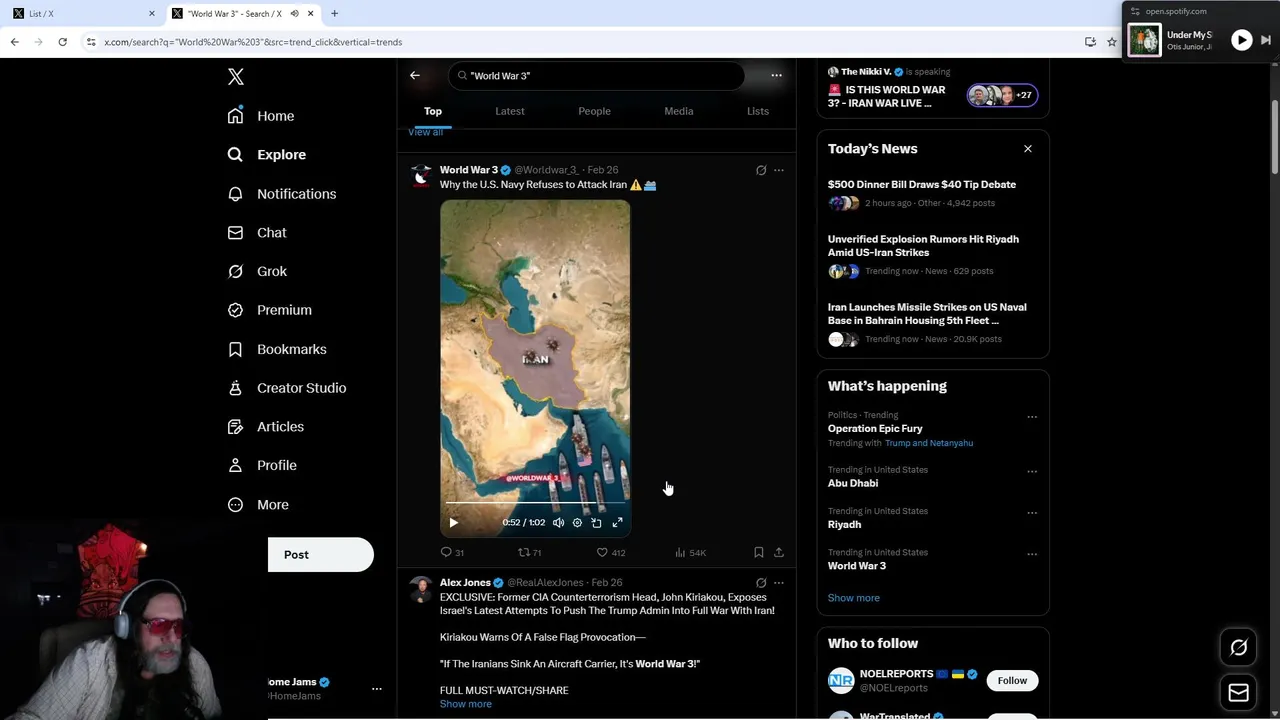Screen dimensions: 1280x720
Task: Join The Nikki V. live space
Action: 932,89
